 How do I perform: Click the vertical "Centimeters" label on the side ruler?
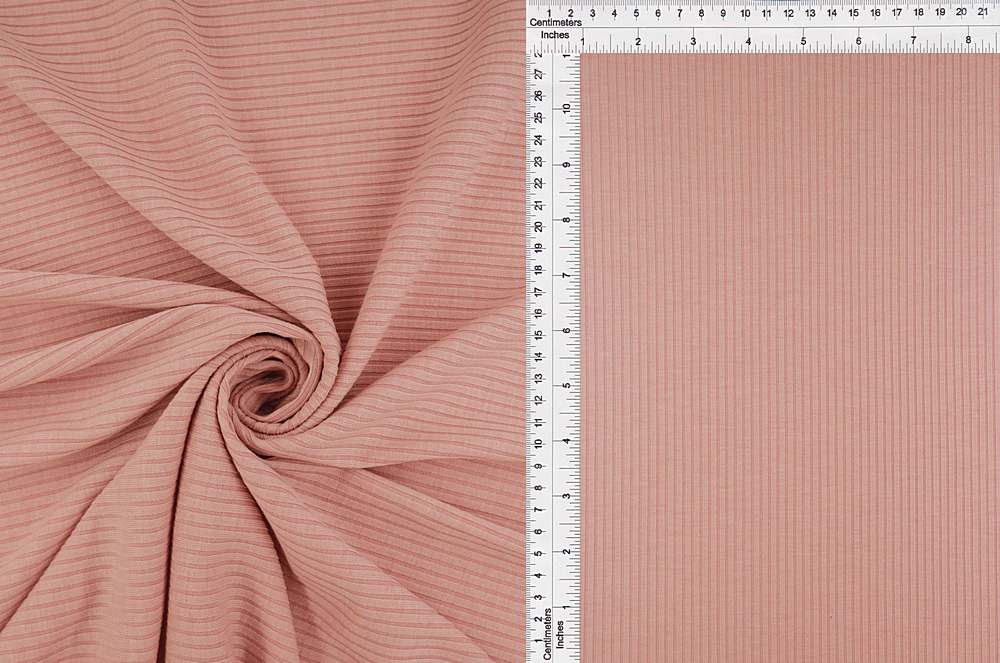coord(547,634)
